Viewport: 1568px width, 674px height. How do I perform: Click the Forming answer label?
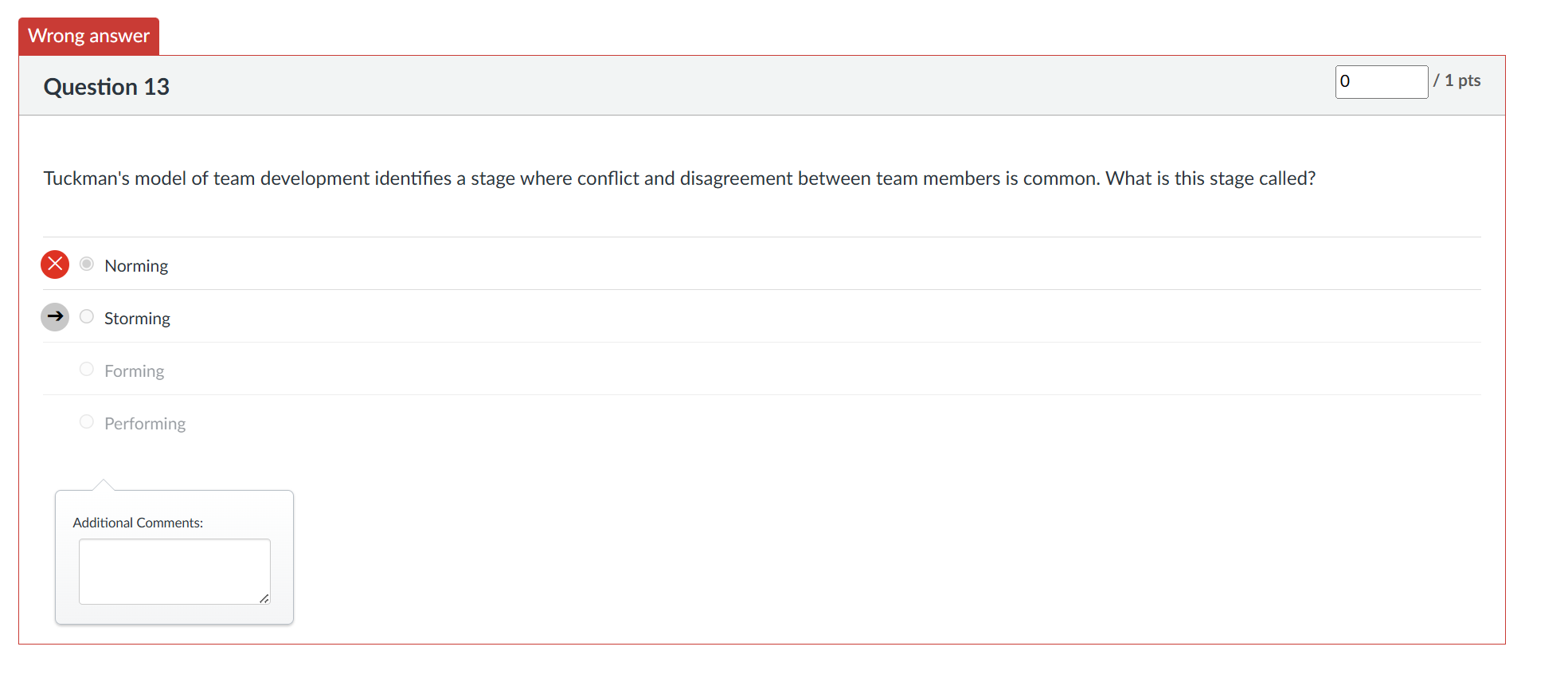pos(134,371)
